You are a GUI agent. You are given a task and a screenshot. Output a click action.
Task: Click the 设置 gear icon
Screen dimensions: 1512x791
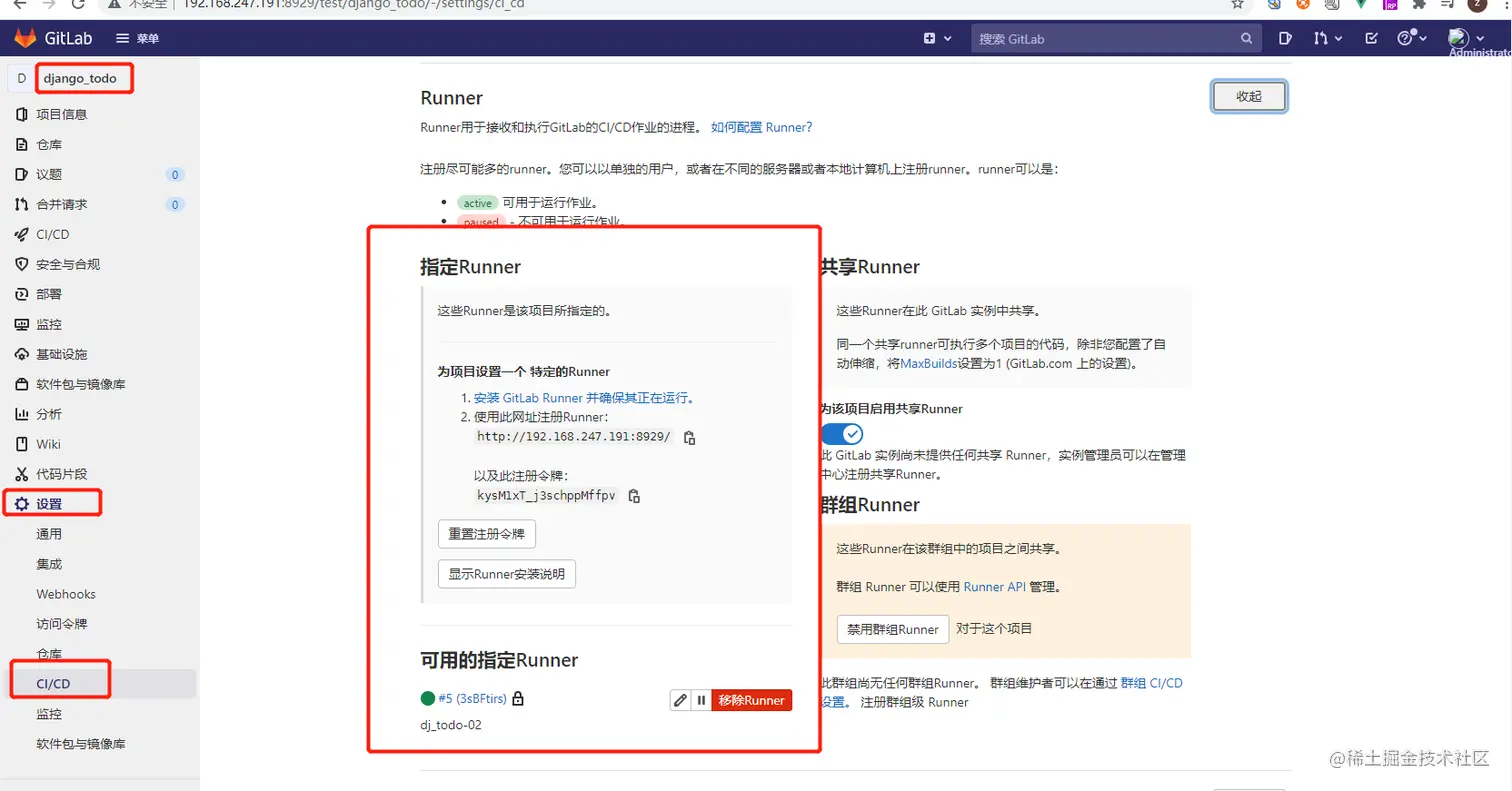(22, 504)
